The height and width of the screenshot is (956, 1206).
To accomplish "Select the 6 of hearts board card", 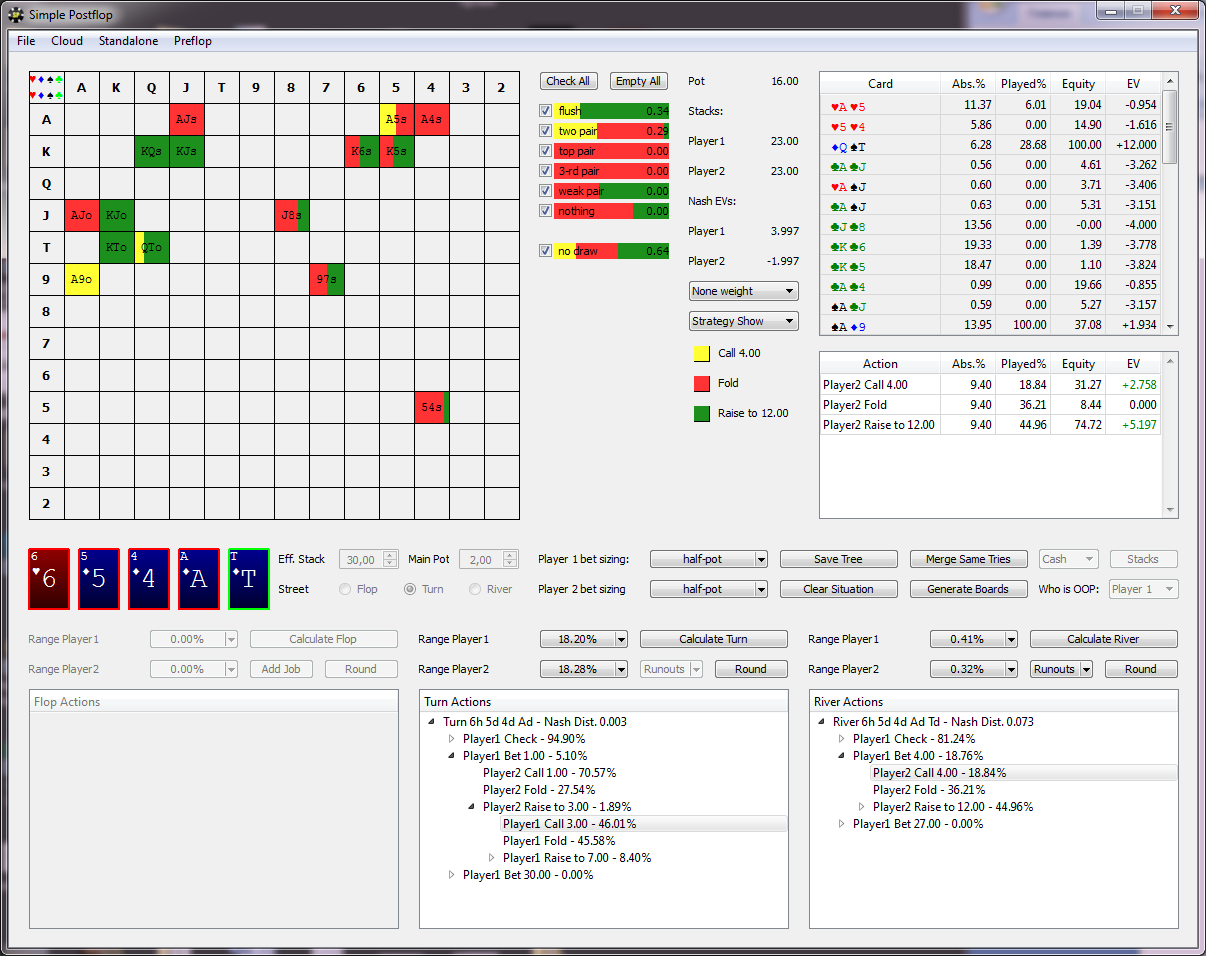I will click(x=49, y=578).
